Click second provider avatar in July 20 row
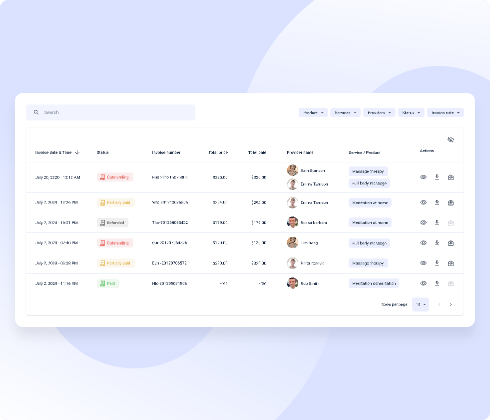Screen dimensions: 490x420 click(292, 184)
